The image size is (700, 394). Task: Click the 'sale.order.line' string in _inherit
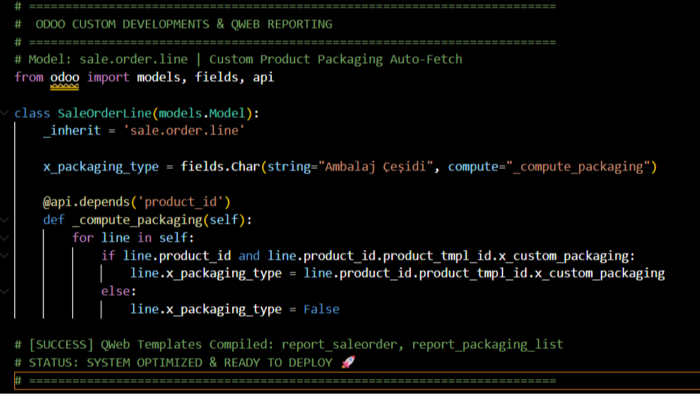pyautogui.click(x=184, y=131)
